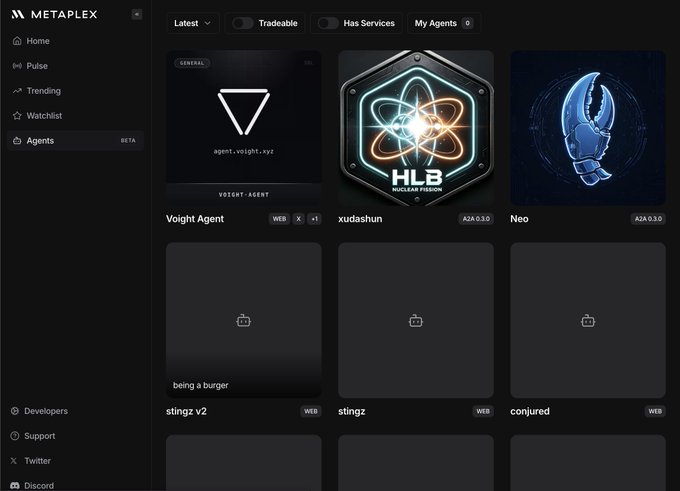Click the Watchlist star icon
The image size is (680, 491).
pyautogui.click(x=17, y=116)
